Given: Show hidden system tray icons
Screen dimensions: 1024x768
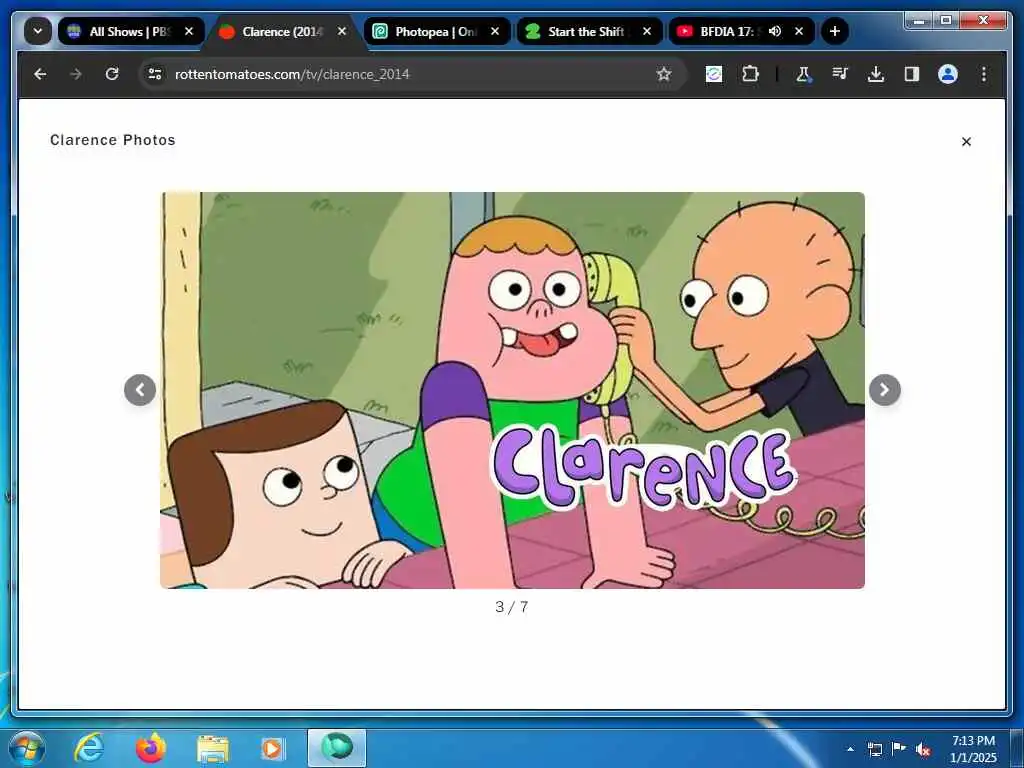Looking at the screenshot, I should pyautogui.click(x=850, y=749).
